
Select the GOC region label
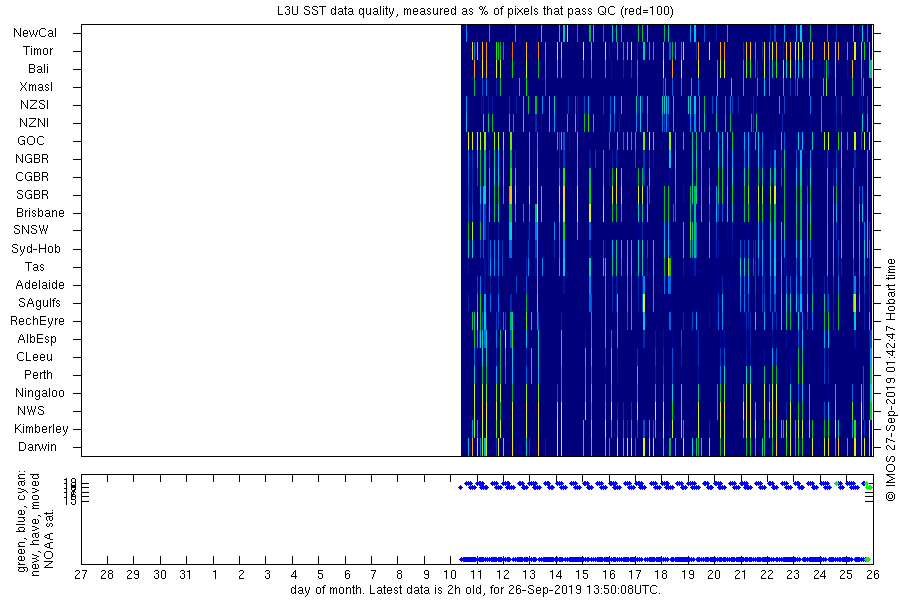point(31,141)
